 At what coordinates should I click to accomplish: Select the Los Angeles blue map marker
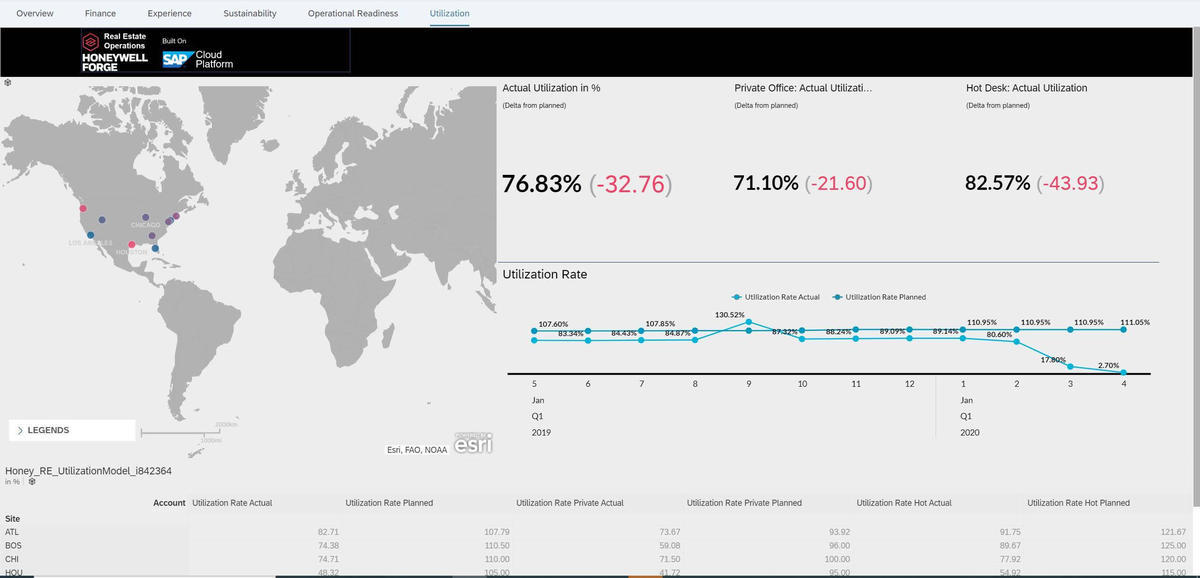pos(91,235)
